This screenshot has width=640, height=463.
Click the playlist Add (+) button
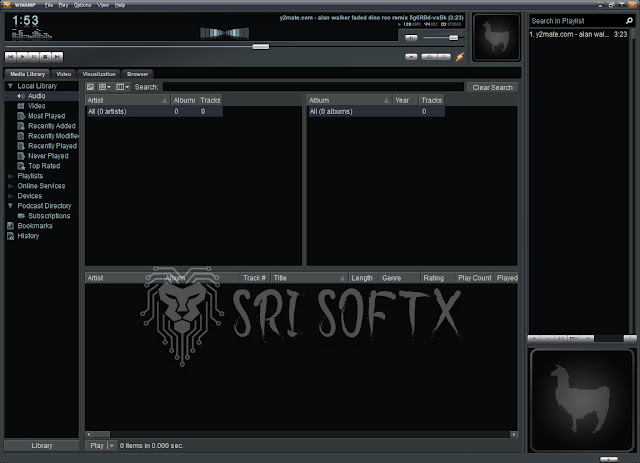click(534, 338)
